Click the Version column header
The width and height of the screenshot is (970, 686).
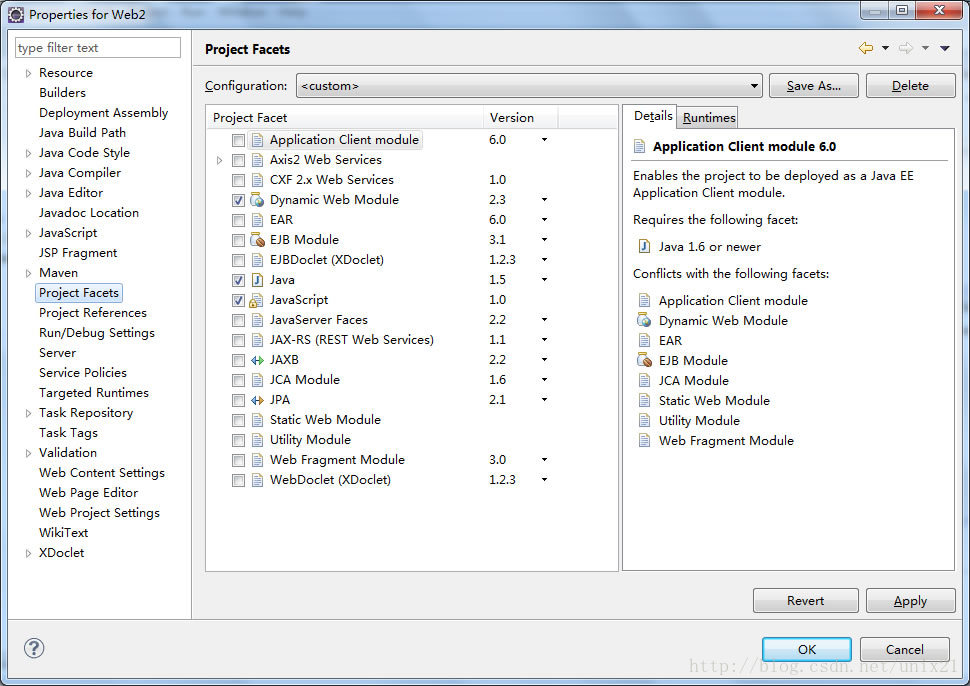[520, 118]
